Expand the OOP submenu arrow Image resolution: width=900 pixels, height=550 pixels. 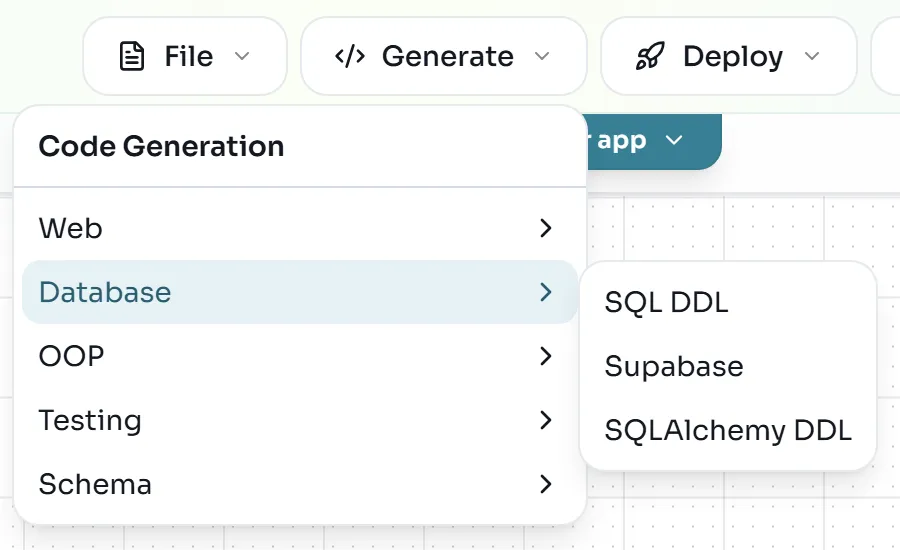tap(546, 356)
